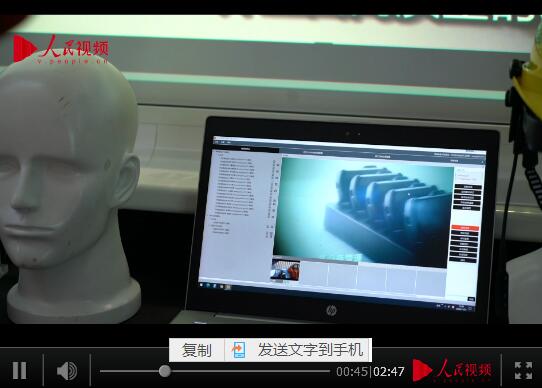Click the topmost black button in the laptop's right panel
Viewport: 542px width, 388px height.
point(468,187)
